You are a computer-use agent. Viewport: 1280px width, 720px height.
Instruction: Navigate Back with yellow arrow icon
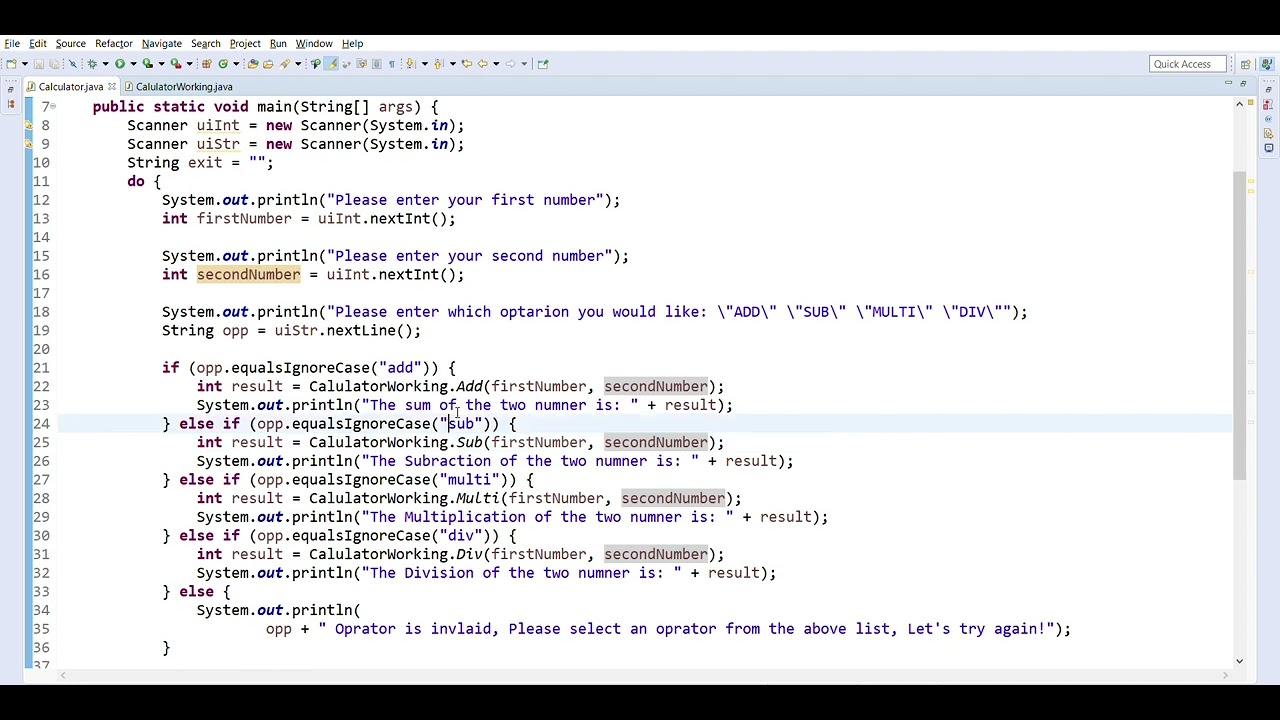[x=482, y=64]
